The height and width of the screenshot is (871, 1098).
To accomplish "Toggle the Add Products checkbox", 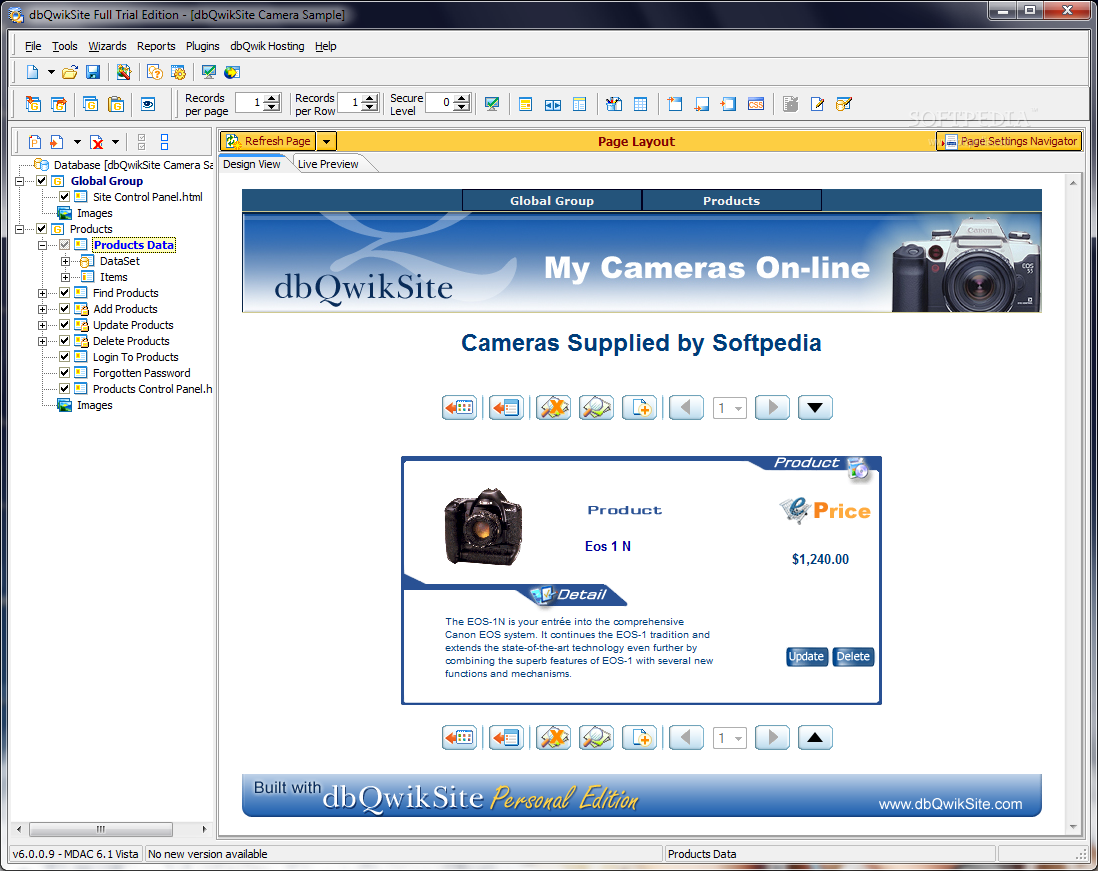I will pyautogui.click(x=64, y=309).
